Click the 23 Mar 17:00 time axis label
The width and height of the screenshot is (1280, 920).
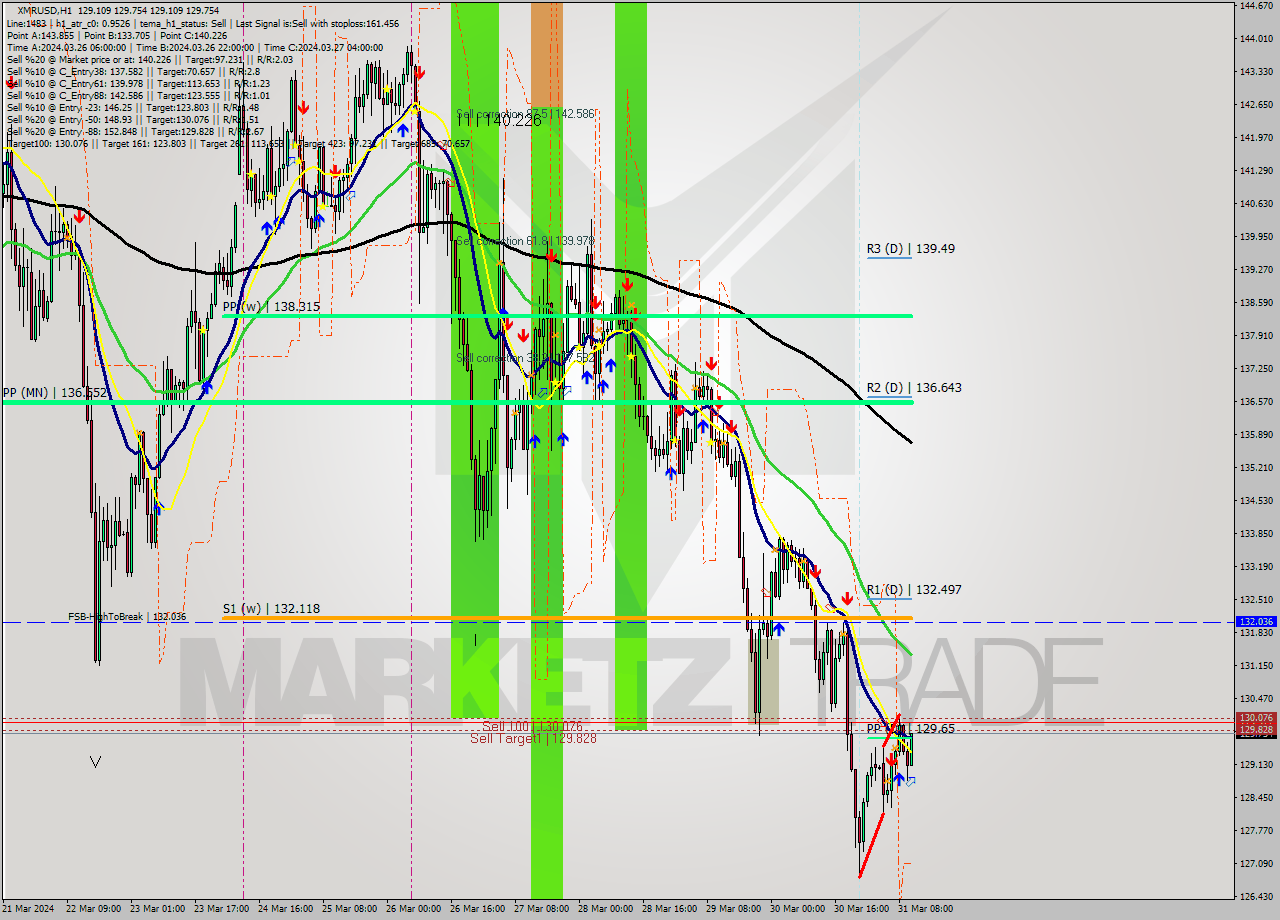[x=221, y=909]
